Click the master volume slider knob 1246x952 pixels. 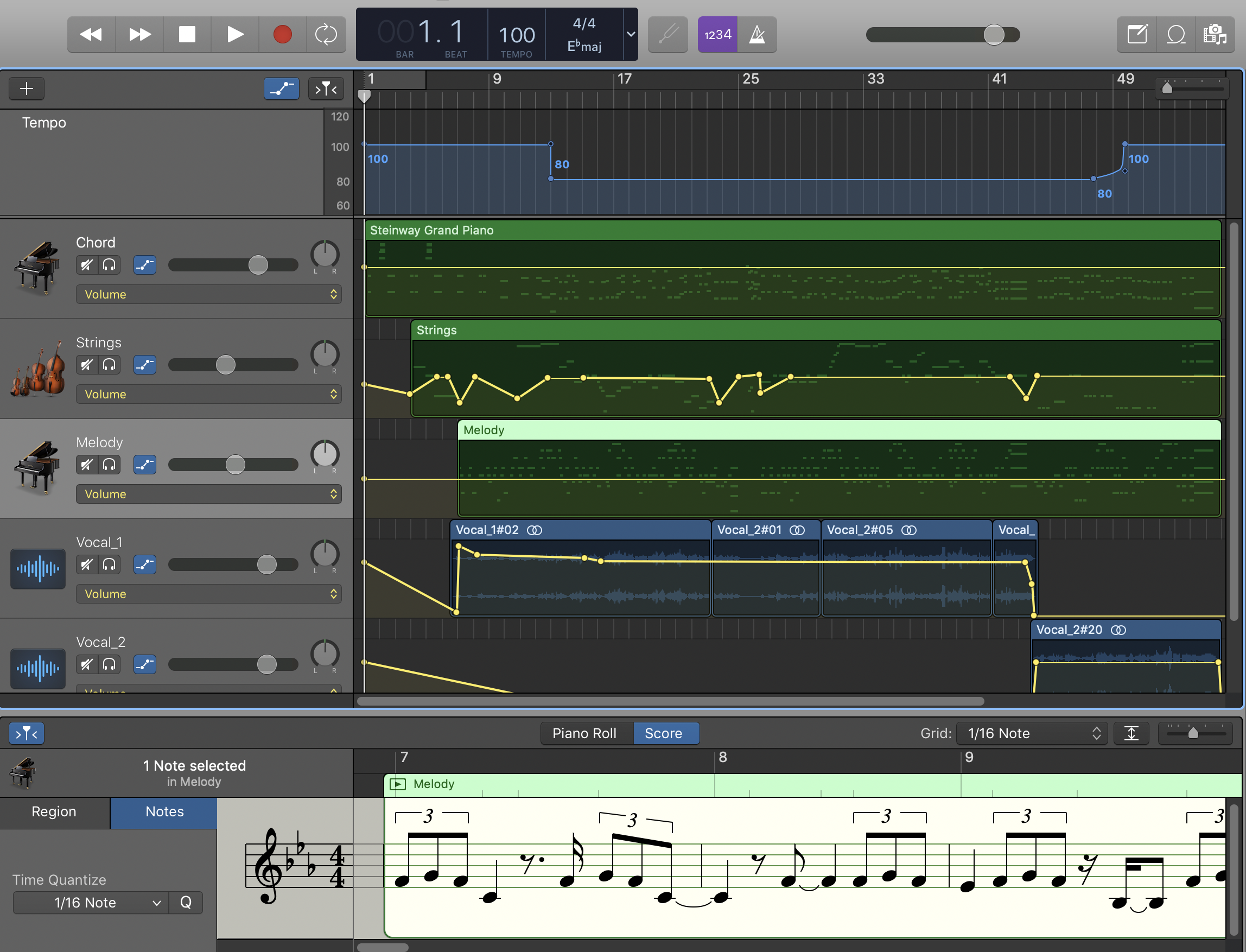(x=993, y=35)
